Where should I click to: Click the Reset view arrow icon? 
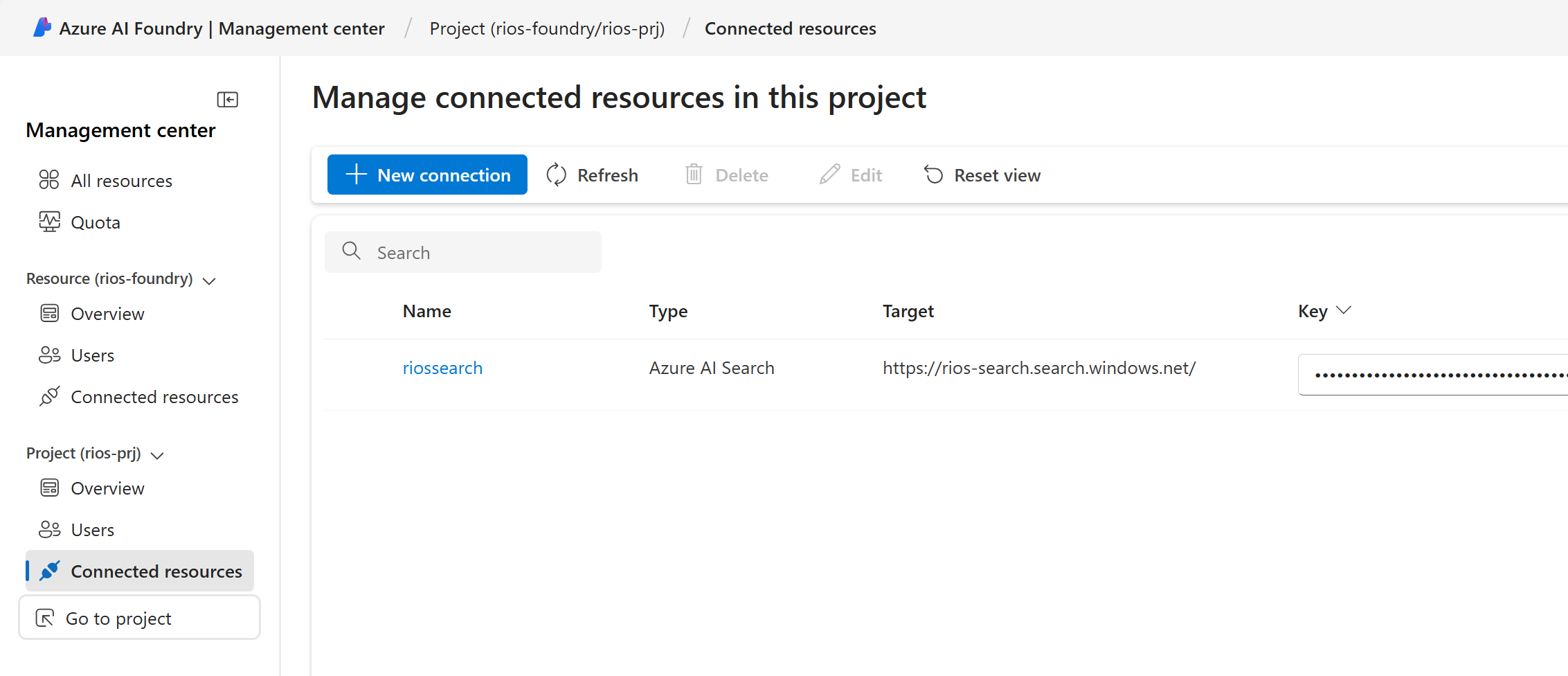click(x=933, y=175)
